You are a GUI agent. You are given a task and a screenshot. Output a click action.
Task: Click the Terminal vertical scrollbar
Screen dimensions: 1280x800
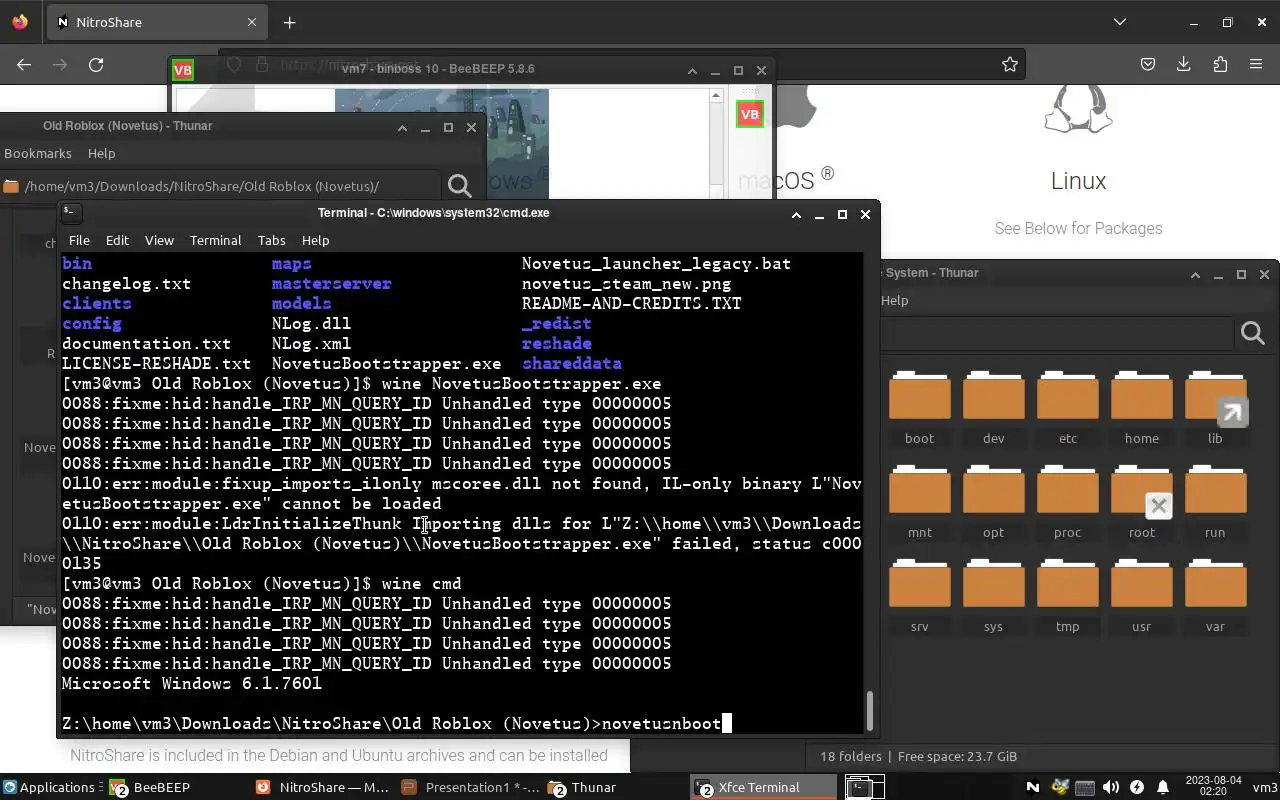click(870, 710)
